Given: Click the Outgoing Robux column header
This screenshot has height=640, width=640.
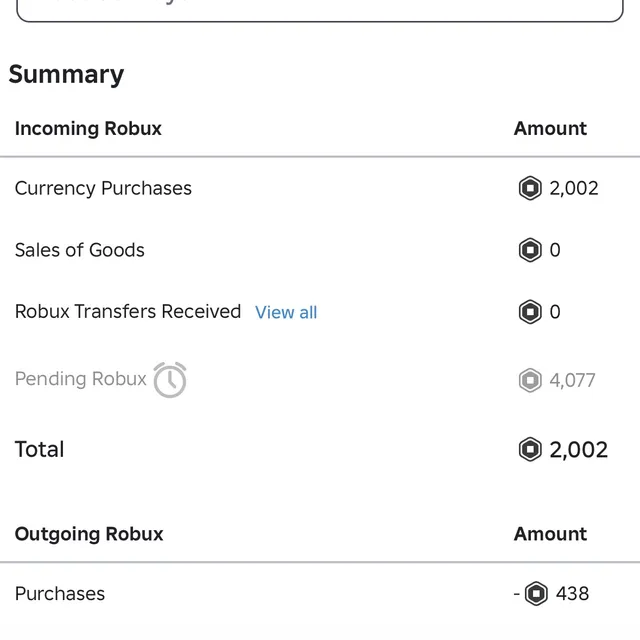Looking at the screenshot, I should pyautogui.click(x=89, y=534).
